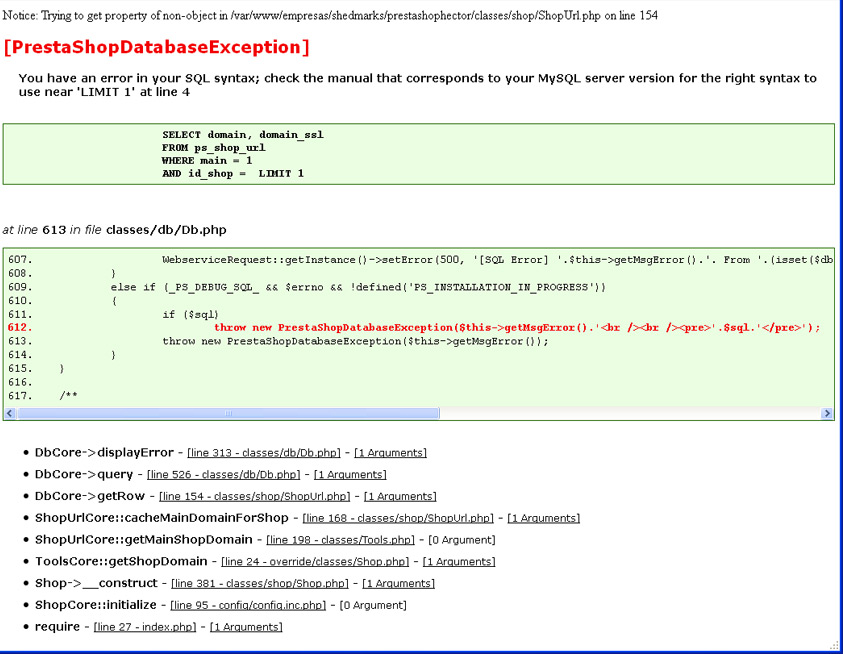Click code line 611 'if ($sql)'

coord(190,314)
